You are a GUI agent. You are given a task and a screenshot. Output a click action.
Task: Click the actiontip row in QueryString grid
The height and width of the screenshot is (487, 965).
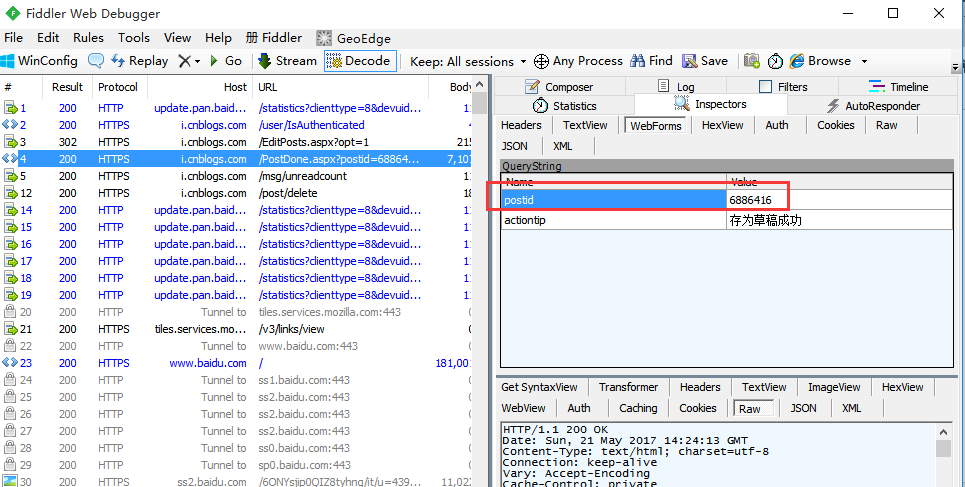coord(727,220)
